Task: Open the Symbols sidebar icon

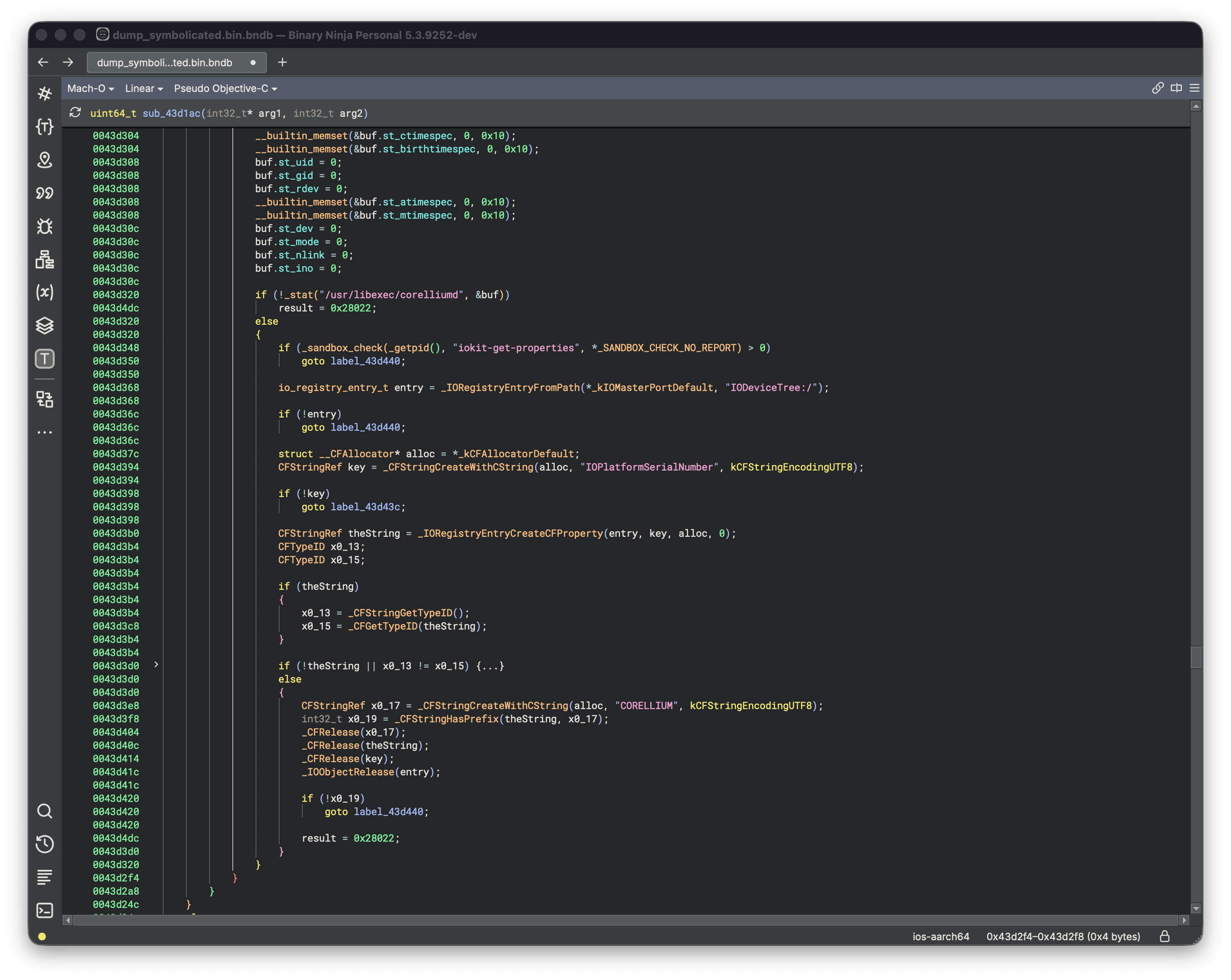Action: point(45,94)
